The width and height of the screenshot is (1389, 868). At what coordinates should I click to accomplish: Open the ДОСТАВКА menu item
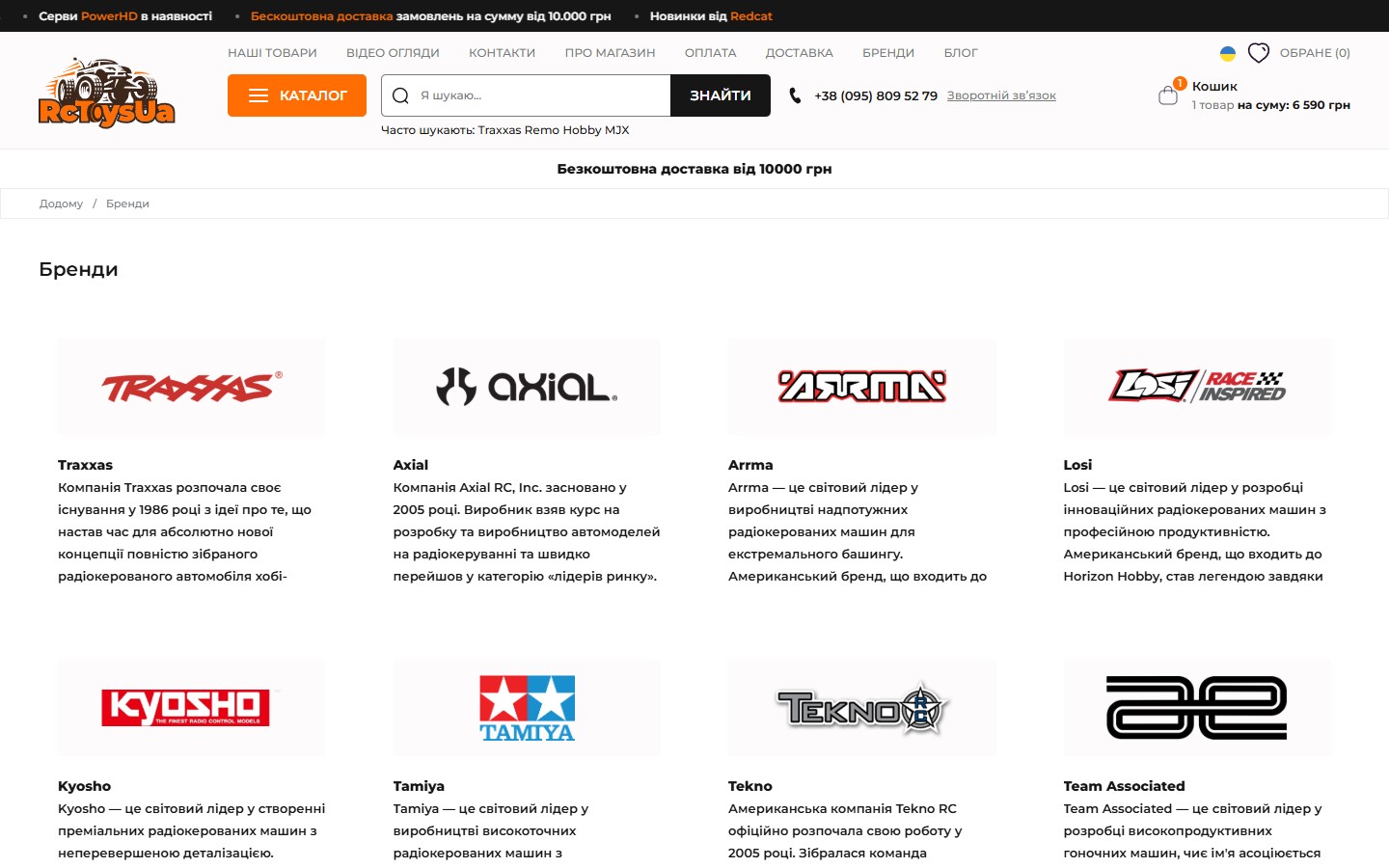point(800,53)
